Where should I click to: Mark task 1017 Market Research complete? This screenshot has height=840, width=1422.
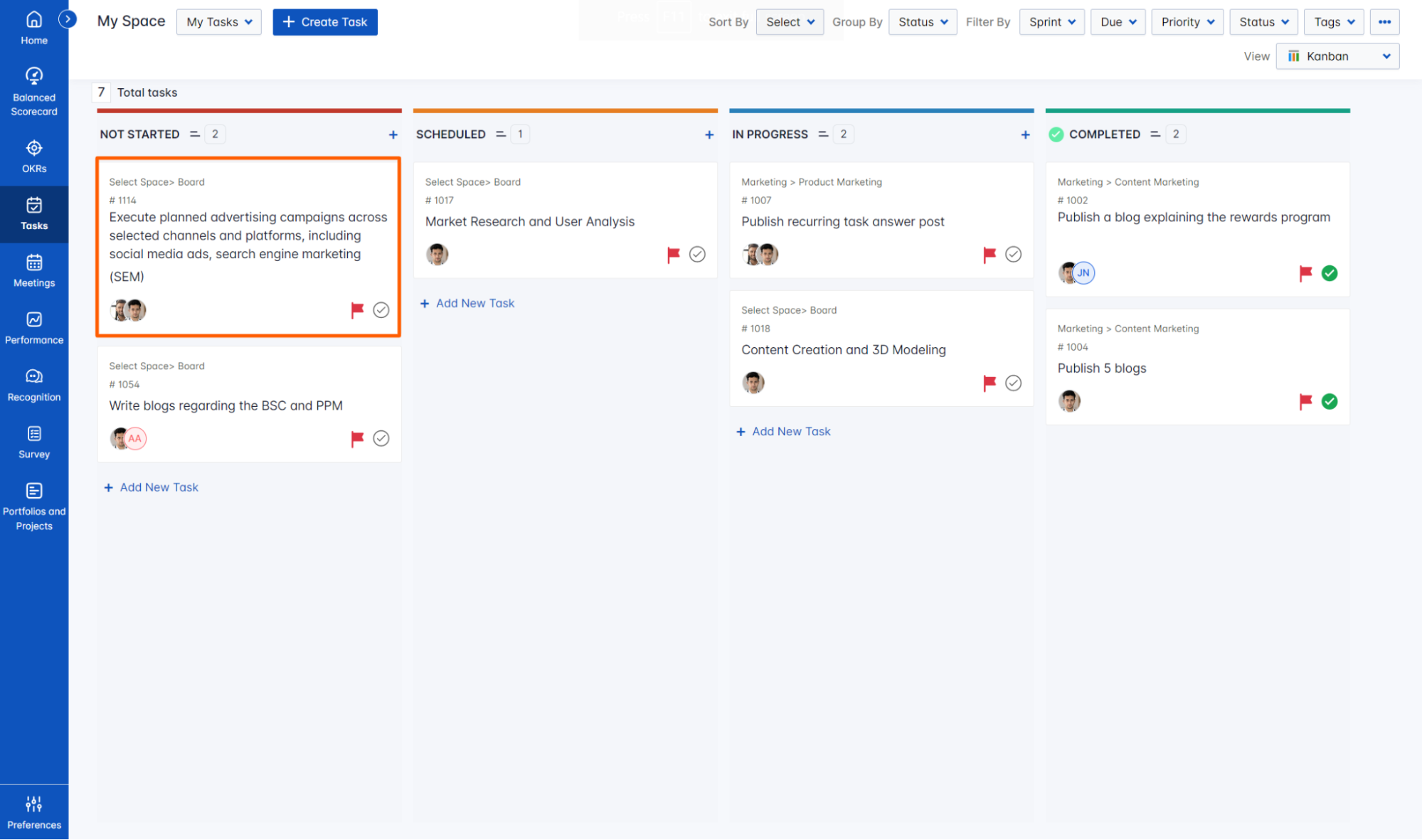coord(697,254)
